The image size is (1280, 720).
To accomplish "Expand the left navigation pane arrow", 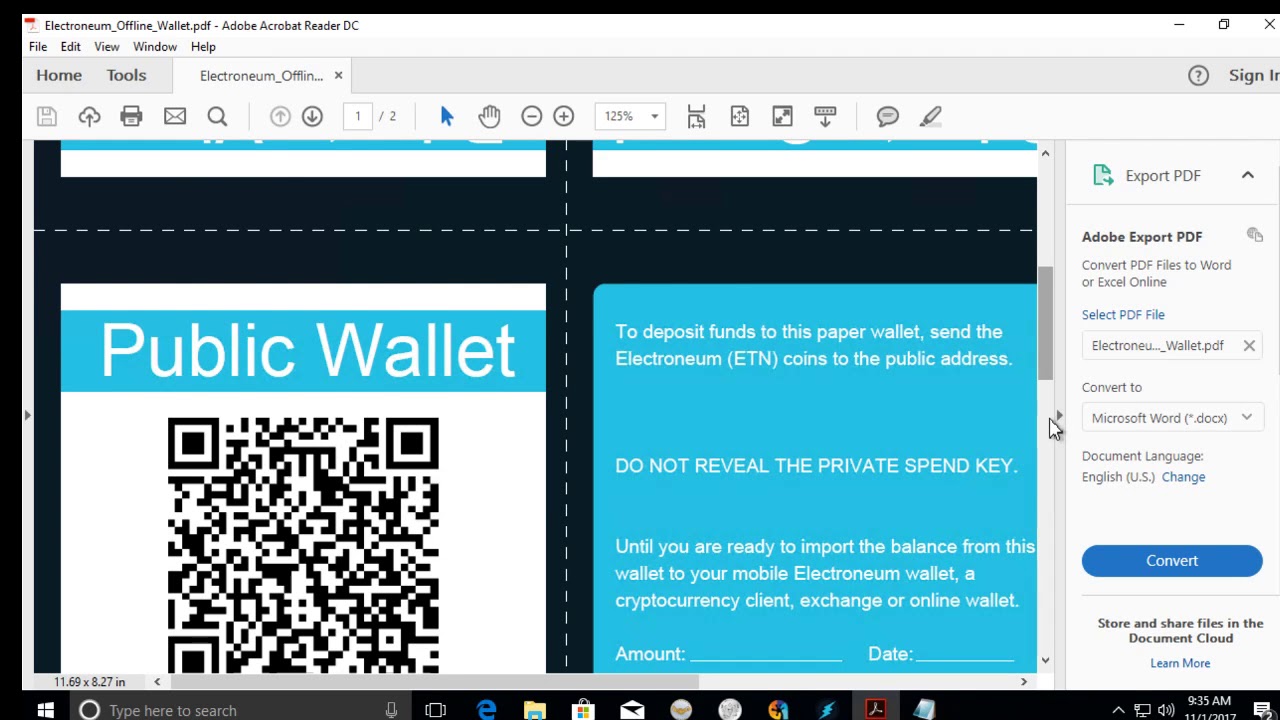I will pos(28,415).
